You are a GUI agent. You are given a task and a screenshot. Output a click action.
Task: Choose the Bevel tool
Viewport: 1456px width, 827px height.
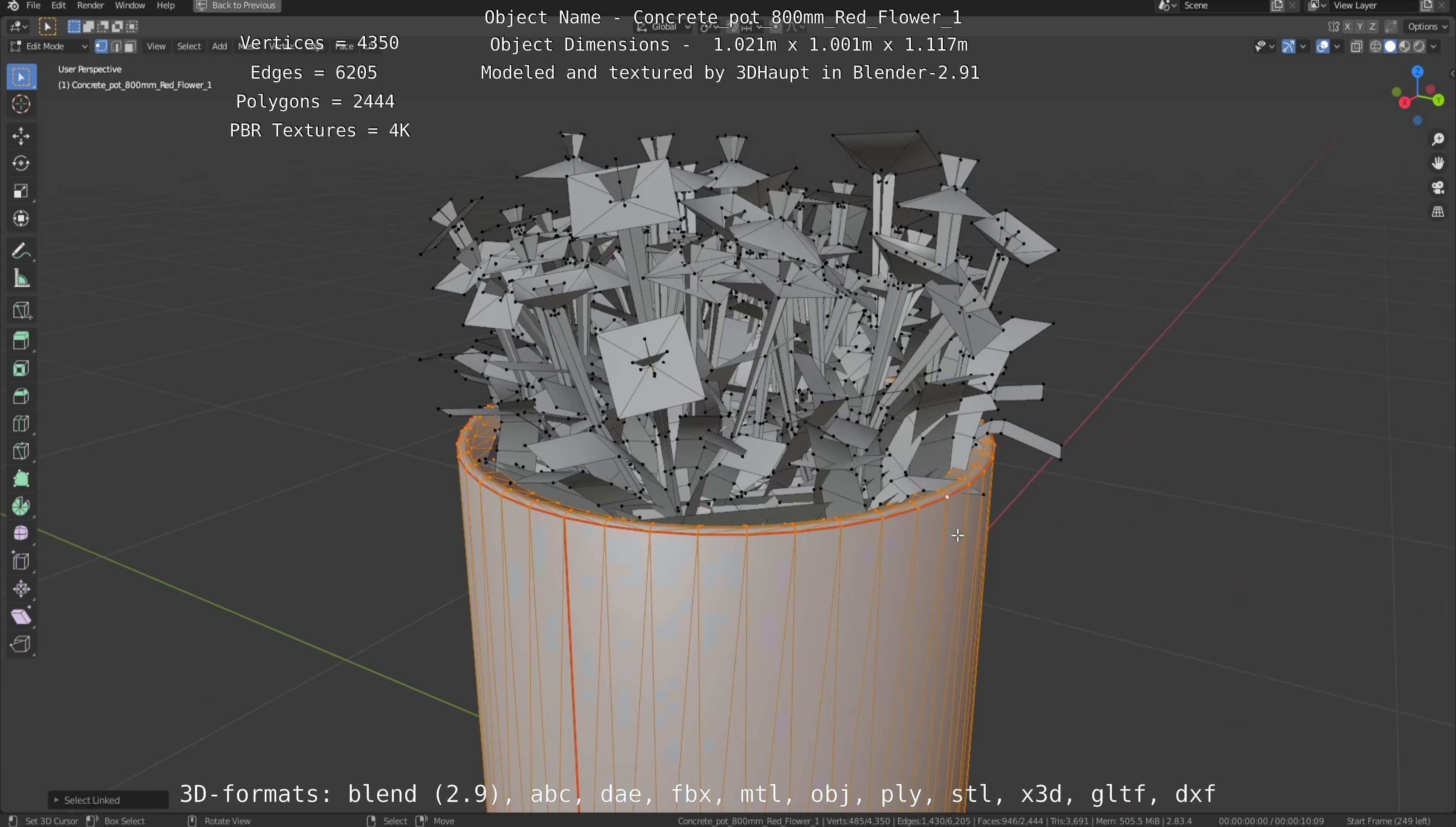click(x=22, y=396)
